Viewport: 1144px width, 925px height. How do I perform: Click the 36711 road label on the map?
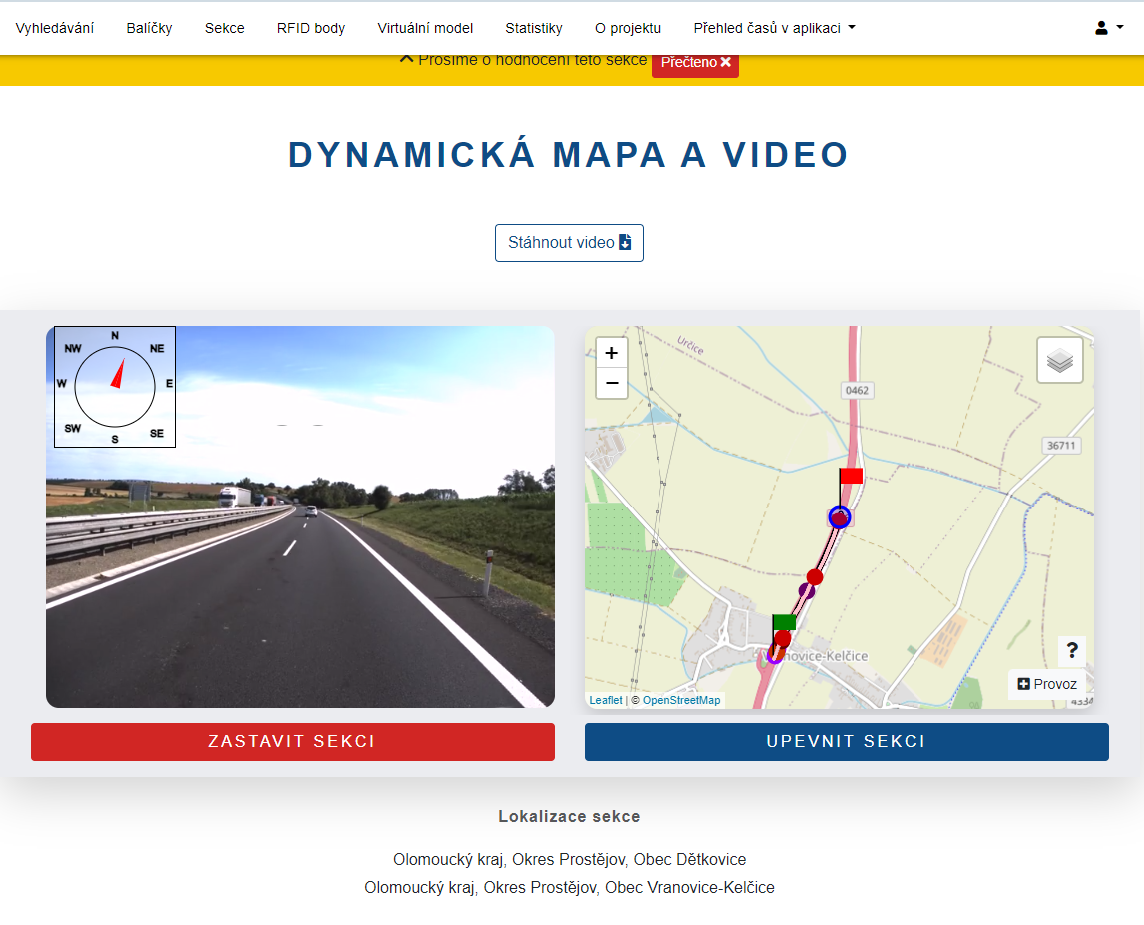click(1061, 446)
